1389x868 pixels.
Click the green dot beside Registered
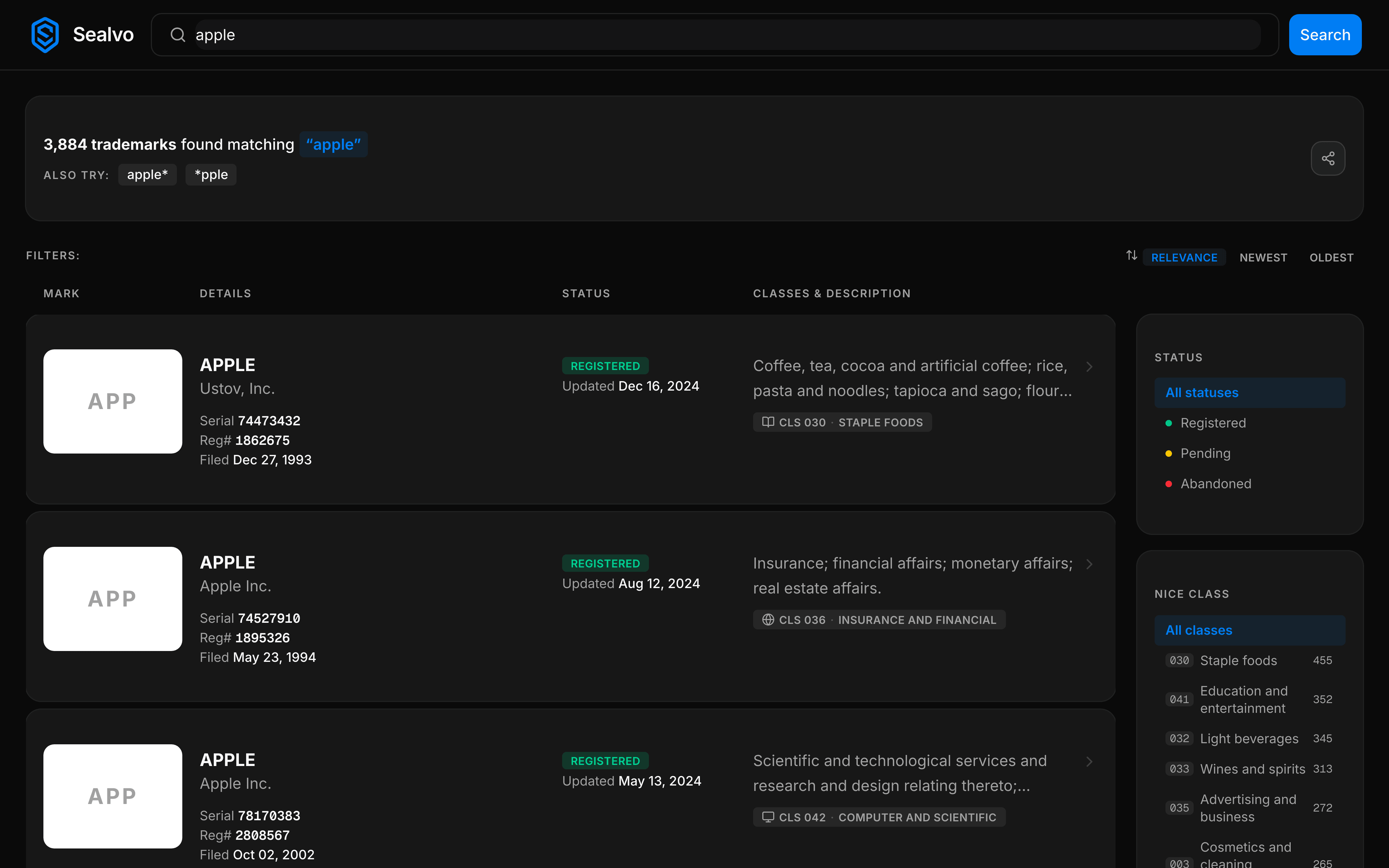pyautogui.click(x=1169, y=423)
